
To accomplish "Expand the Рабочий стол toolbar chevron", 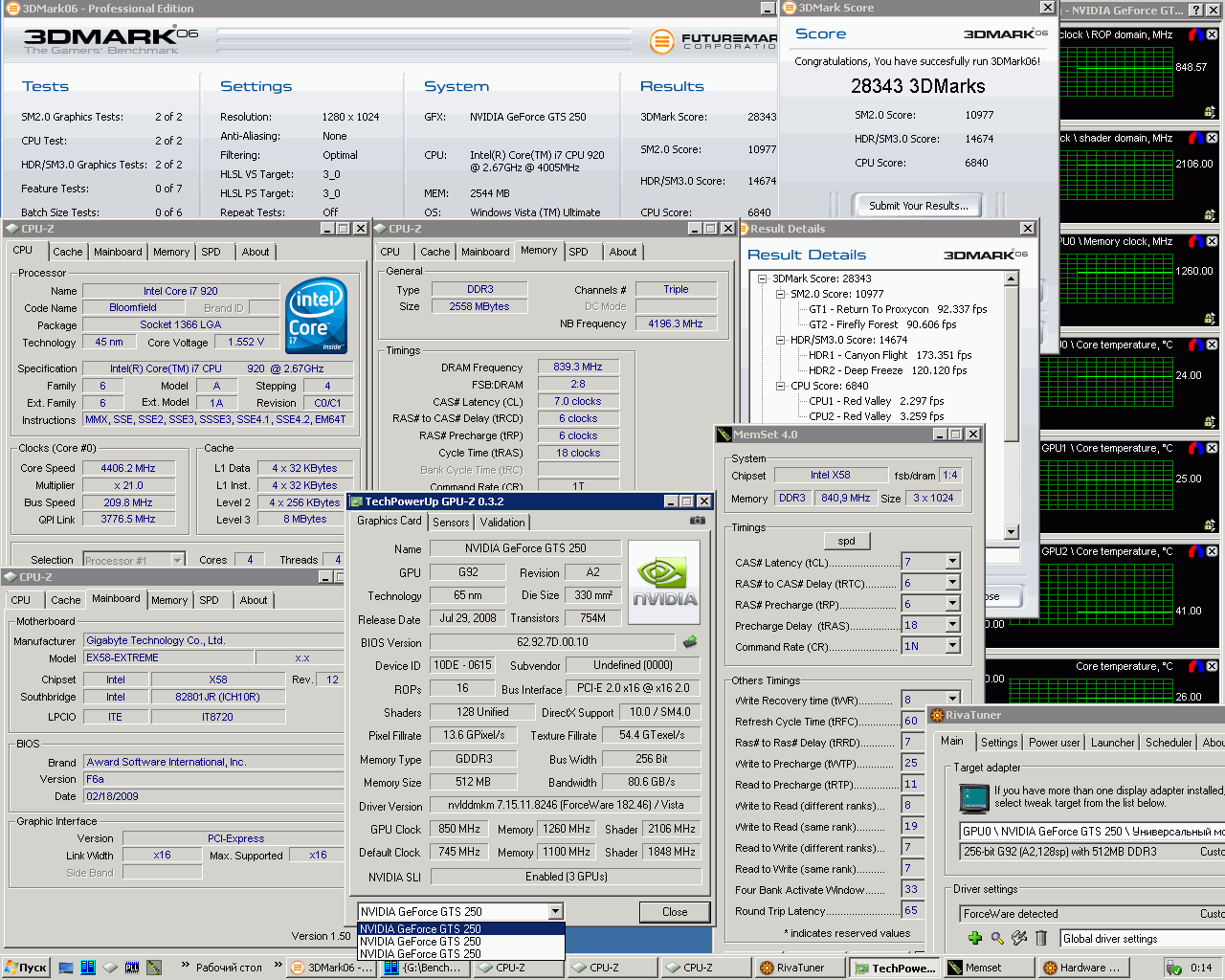I will [278, 965].
